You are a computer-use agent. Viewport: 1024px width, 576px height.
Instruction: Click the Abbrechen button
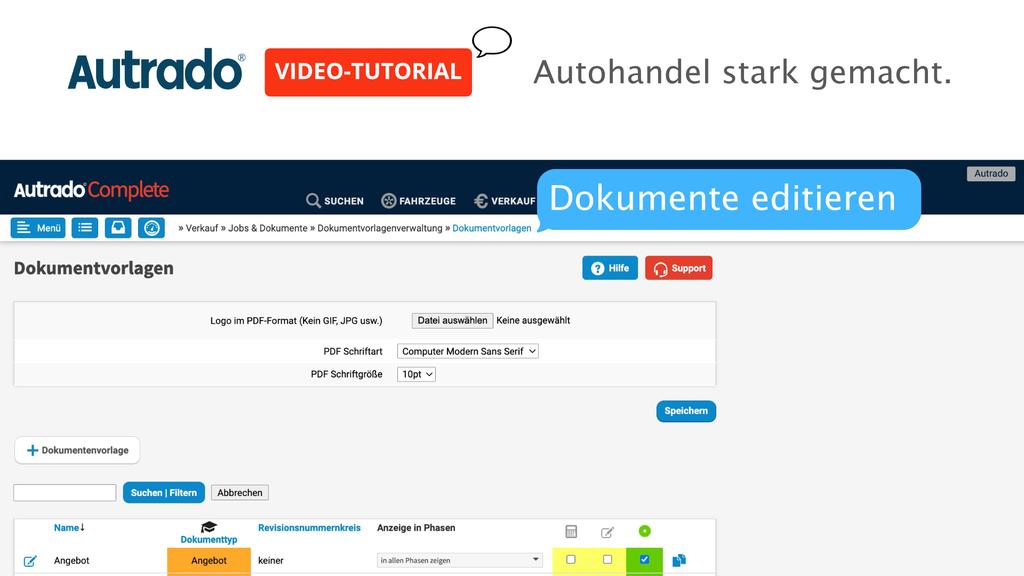[x=240, y=492]
